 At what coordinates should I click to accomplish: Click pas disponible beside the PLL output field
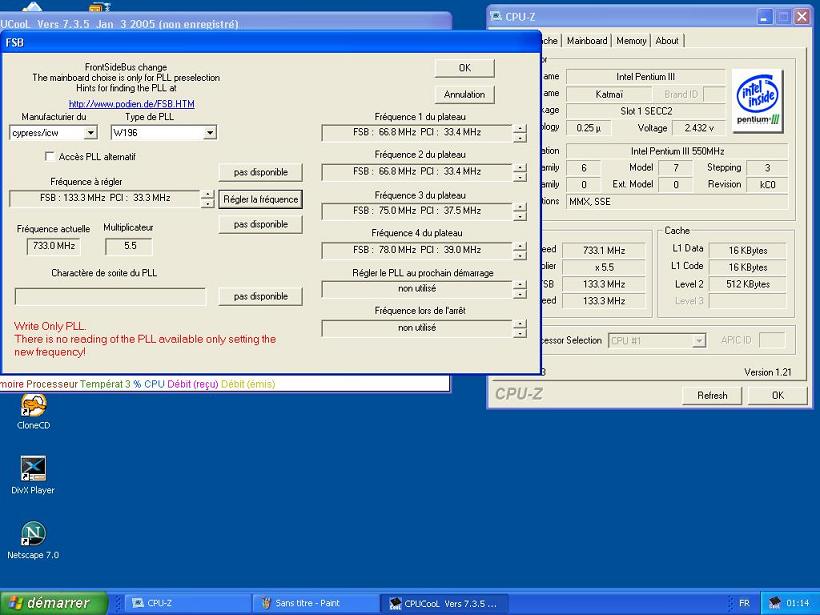click(x=260, y=297)
